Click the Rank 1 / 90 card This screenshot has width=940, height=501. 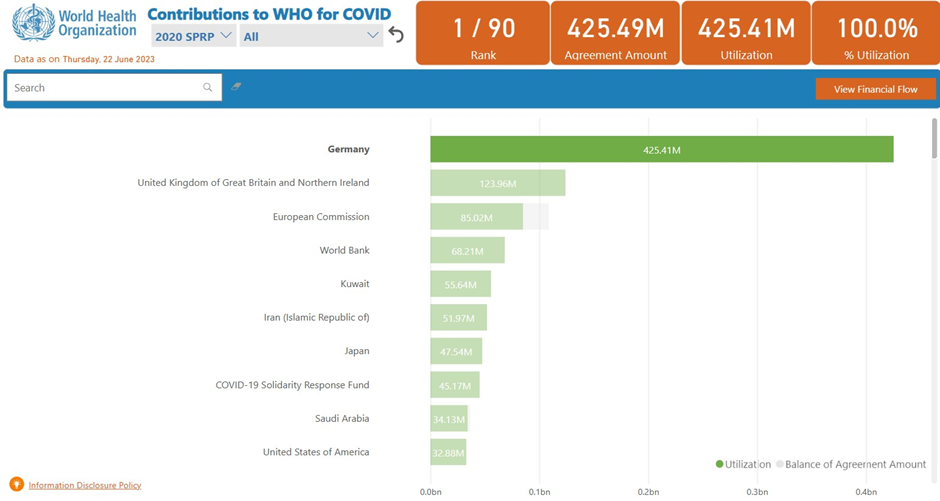(x=482, y=33)
